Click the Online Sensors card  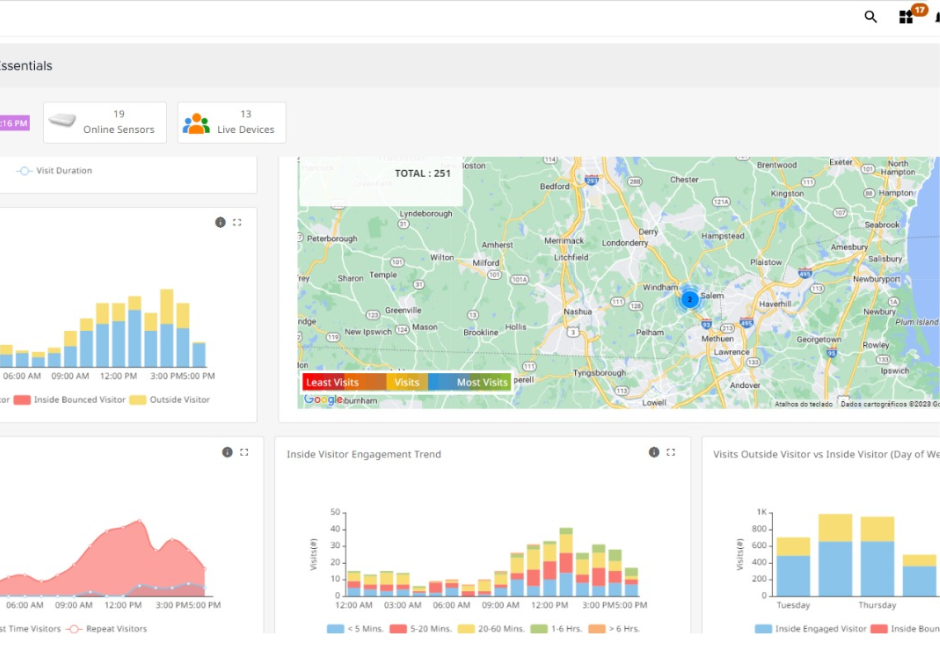click(105, 122)
